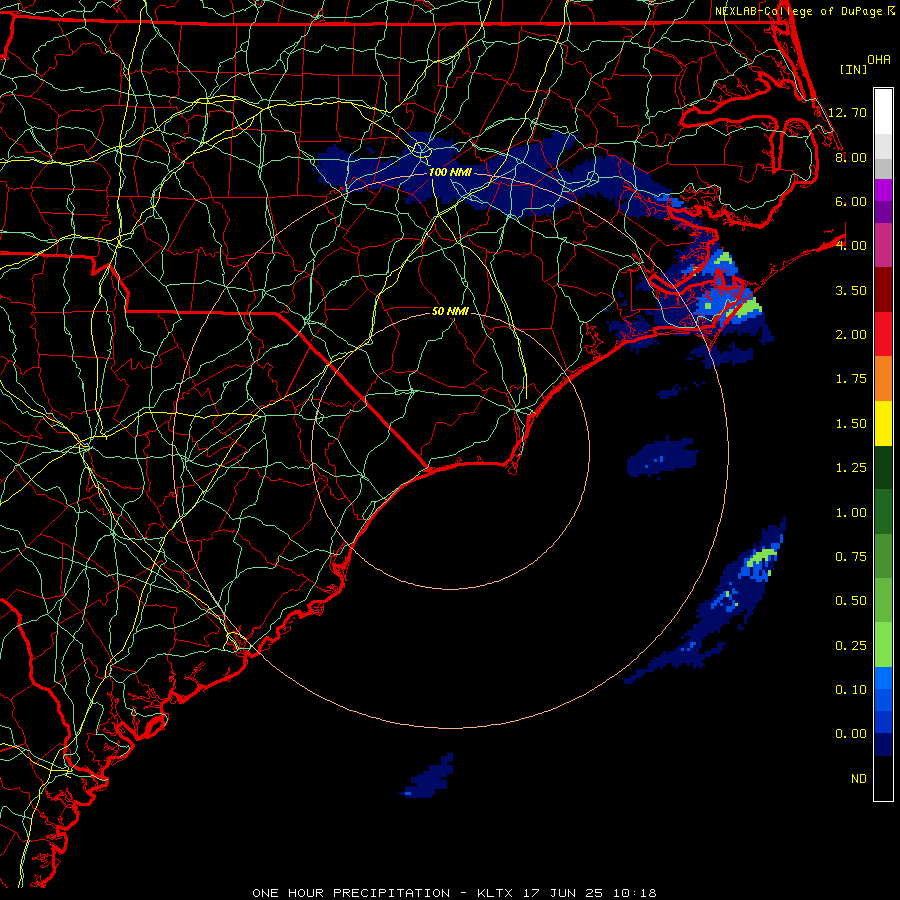Click the 8.00 legend value
900x900 pixels.
[x=851, y=157]
